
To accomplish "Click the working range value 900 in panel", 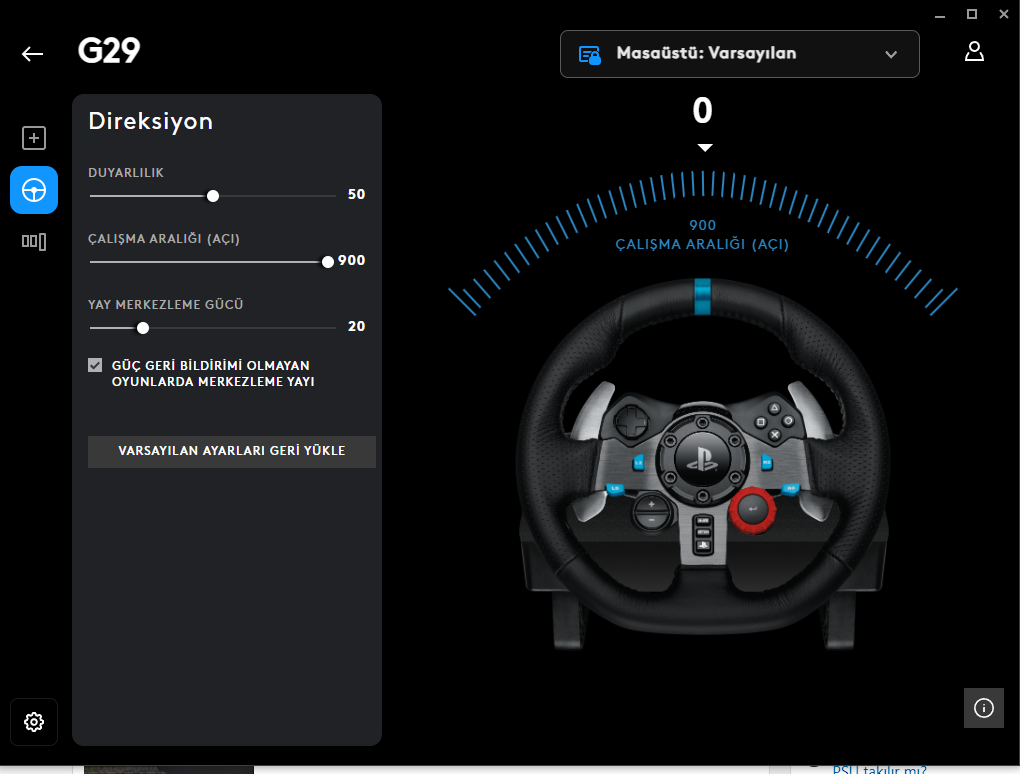I will [x=351, y=260].
